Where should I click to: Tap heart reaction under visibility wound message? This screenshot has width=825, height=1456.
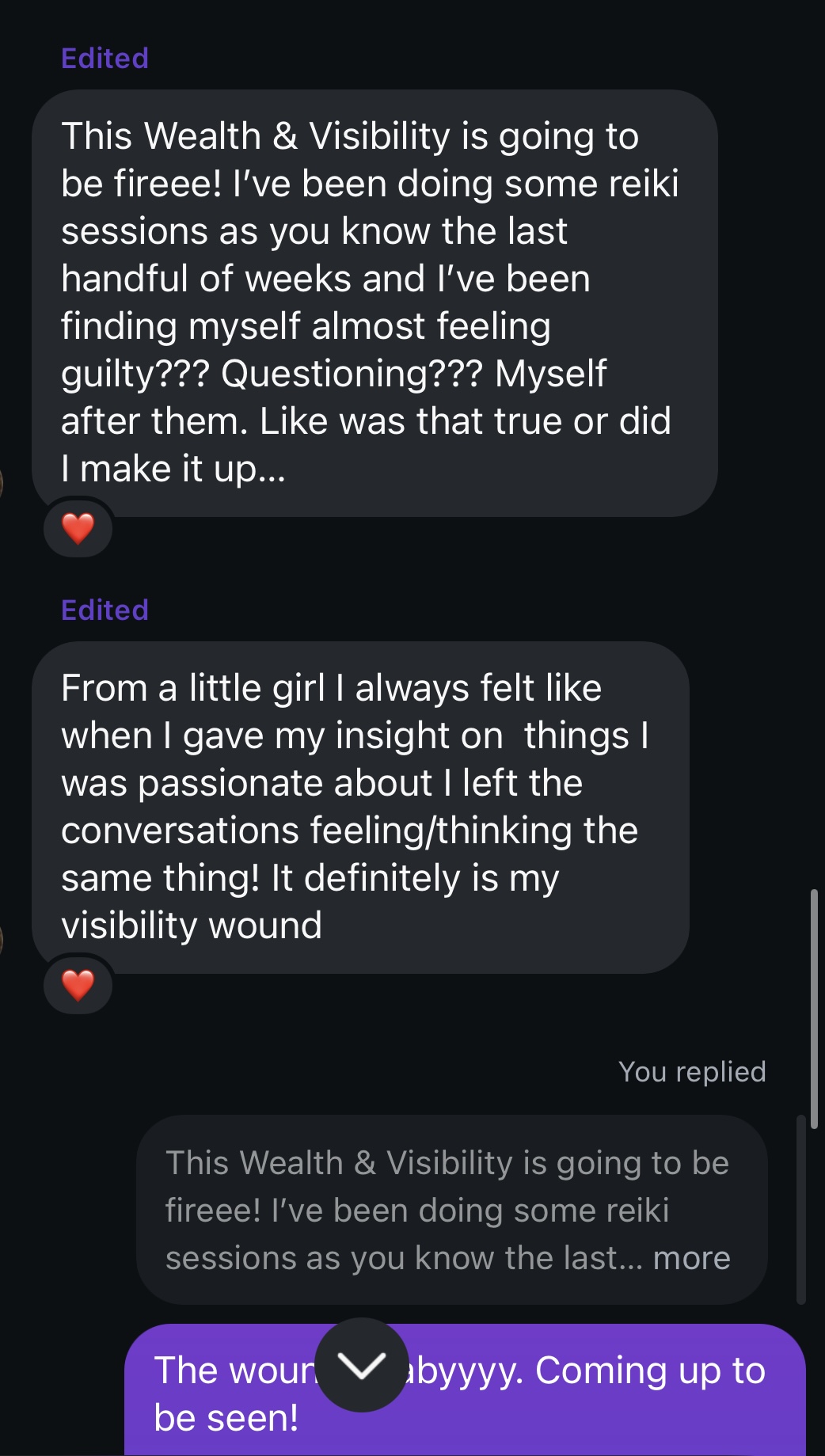(x=78, y=985)
